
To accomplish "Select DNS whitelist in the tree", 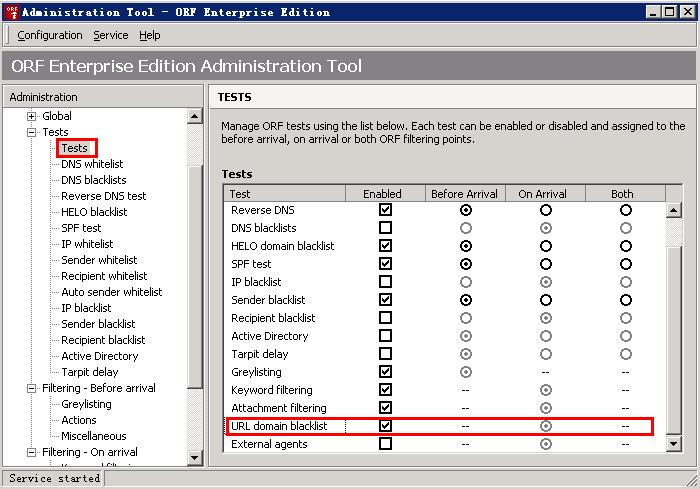I will click(92, 164).
